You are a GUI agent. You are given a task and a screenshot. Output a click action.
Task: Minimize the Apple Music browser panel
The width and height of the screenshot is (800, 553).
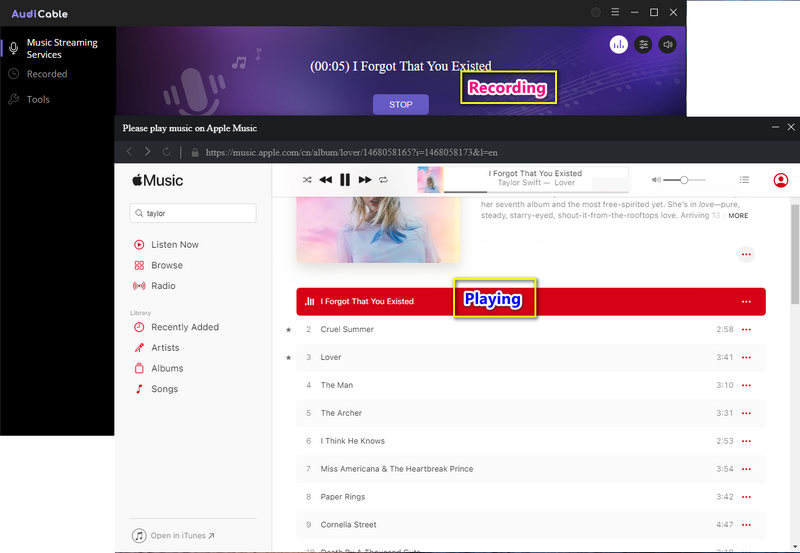(x=776, y=127)
